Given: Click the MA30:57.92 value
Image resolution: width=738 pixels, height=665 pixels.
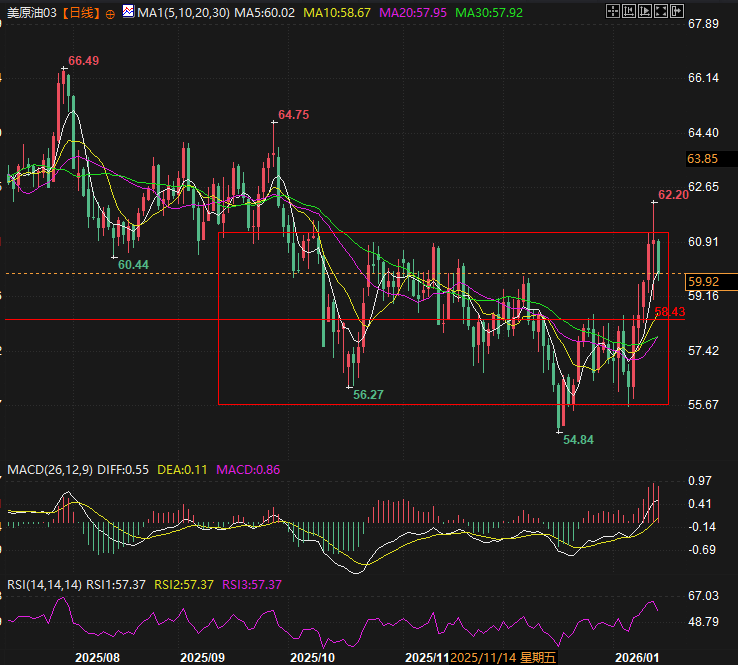Looking at the screenshot, I should [489, 13].
